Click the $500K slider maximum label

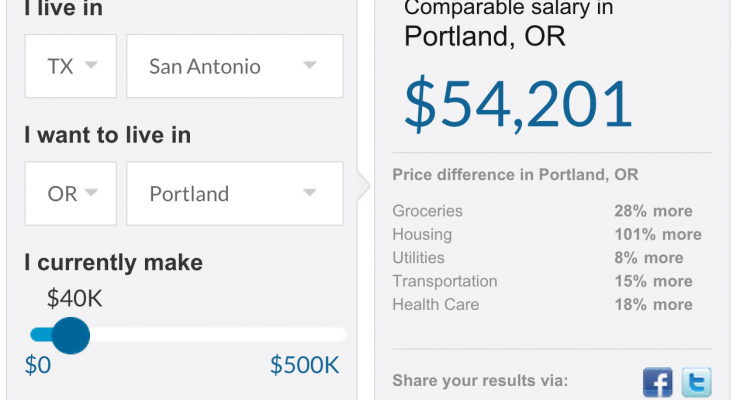click(x=304, y=365)
